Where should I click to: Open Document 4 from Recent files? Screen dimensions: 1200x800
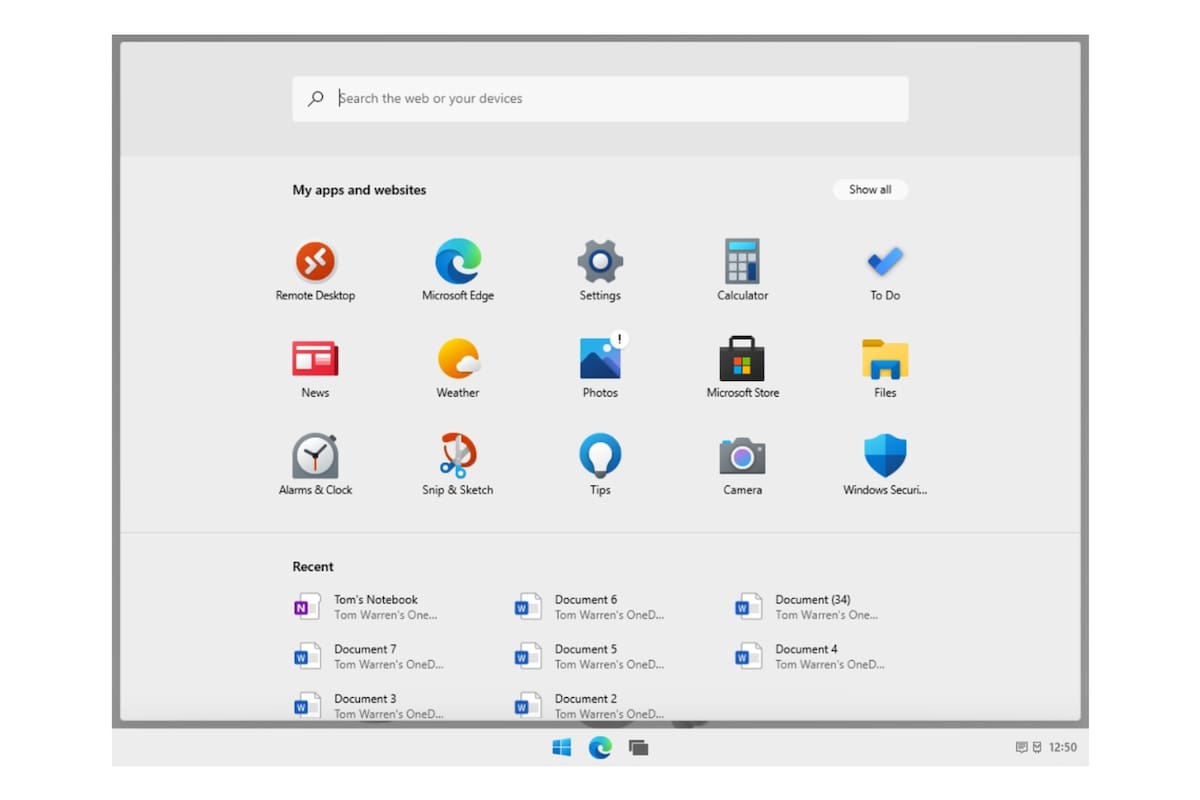808,655
